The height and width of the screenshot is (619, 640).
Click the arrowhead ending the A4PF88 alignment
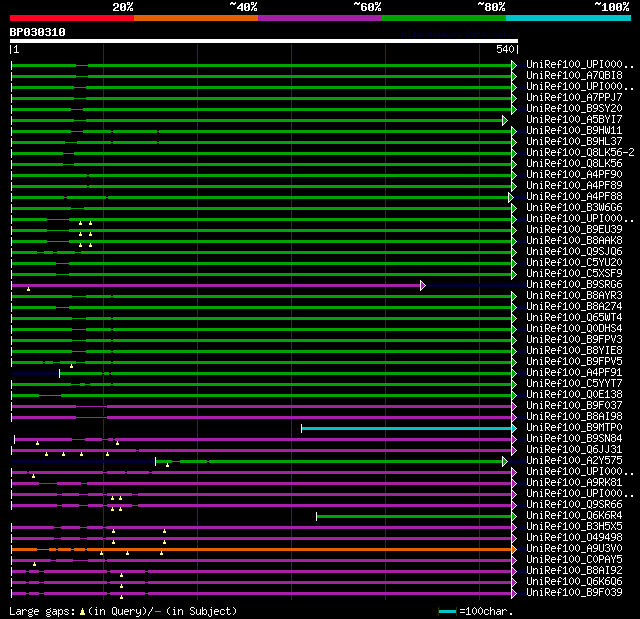tap(511, 197)
